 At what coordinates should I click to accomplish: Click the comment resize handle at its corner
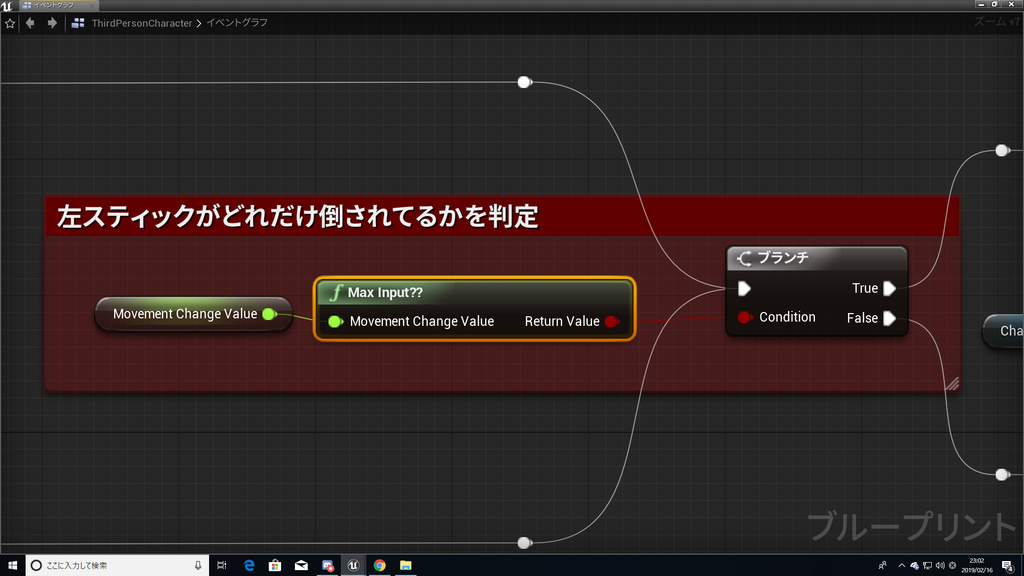[953, 381]
